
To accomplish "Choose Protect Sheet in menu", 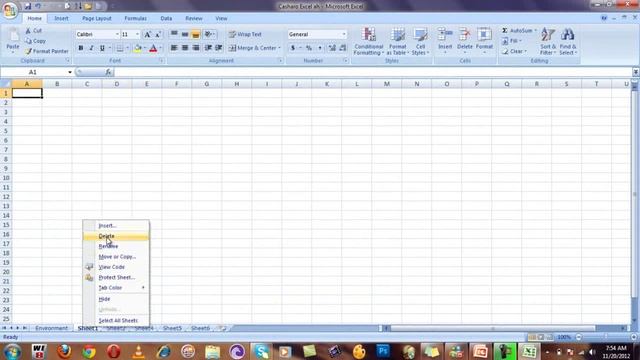I will (x=116, y=278).
